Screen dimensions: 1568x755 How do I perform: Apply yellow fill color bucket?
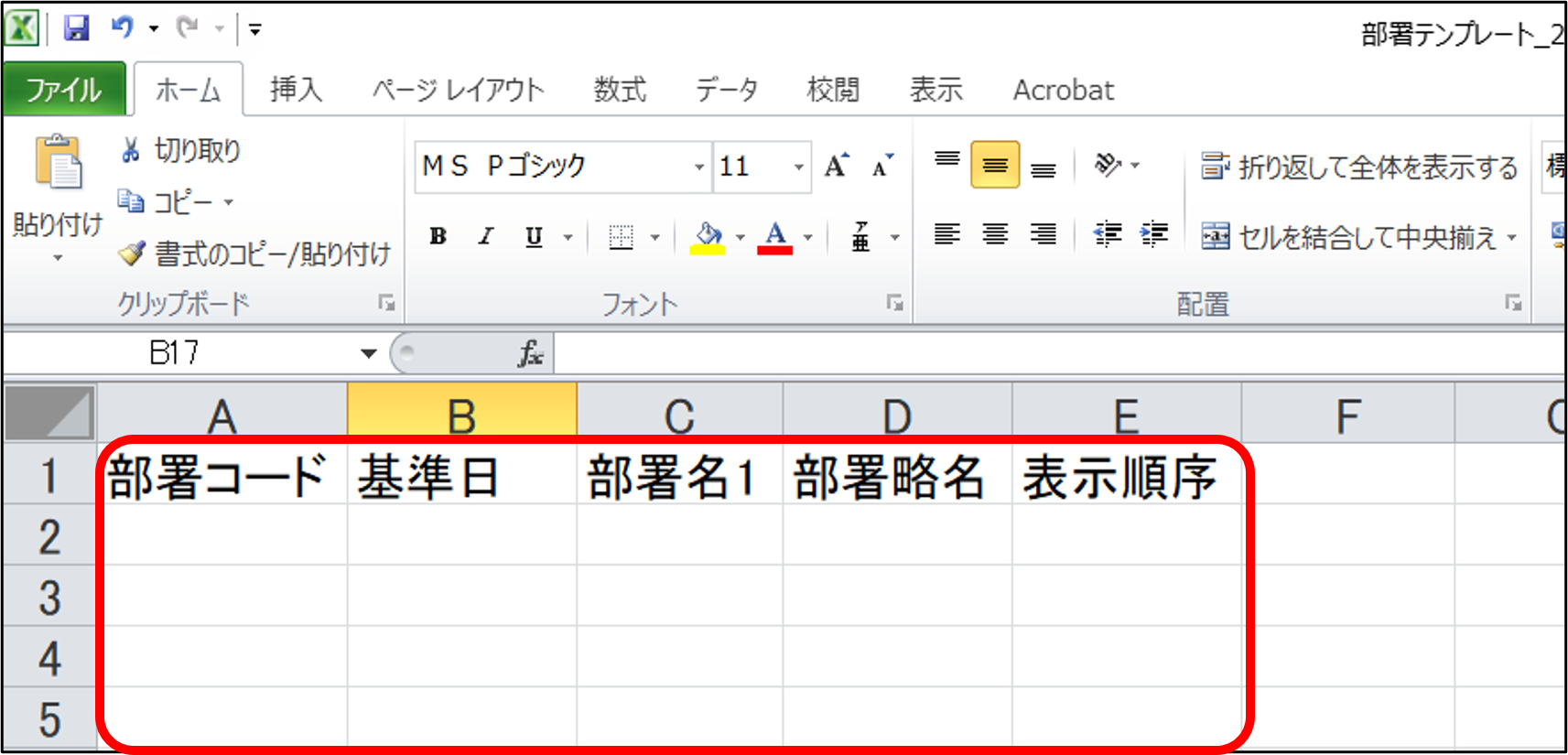click(708, 237)
